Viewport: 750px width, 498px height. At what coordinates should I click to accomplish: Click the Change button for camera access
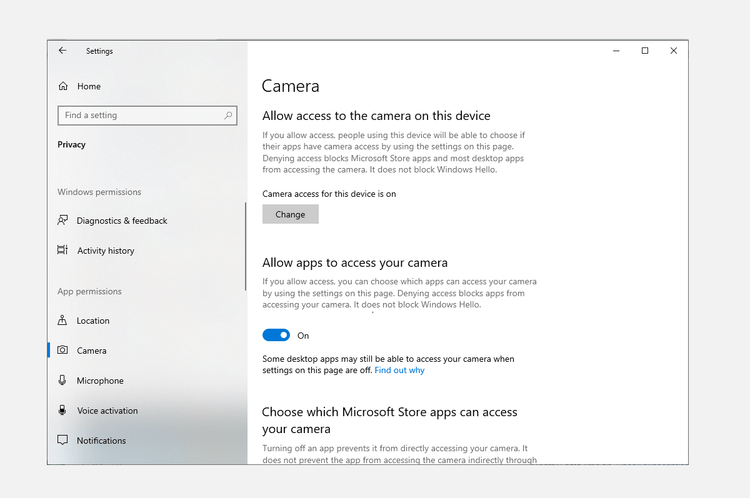point(290,214)
